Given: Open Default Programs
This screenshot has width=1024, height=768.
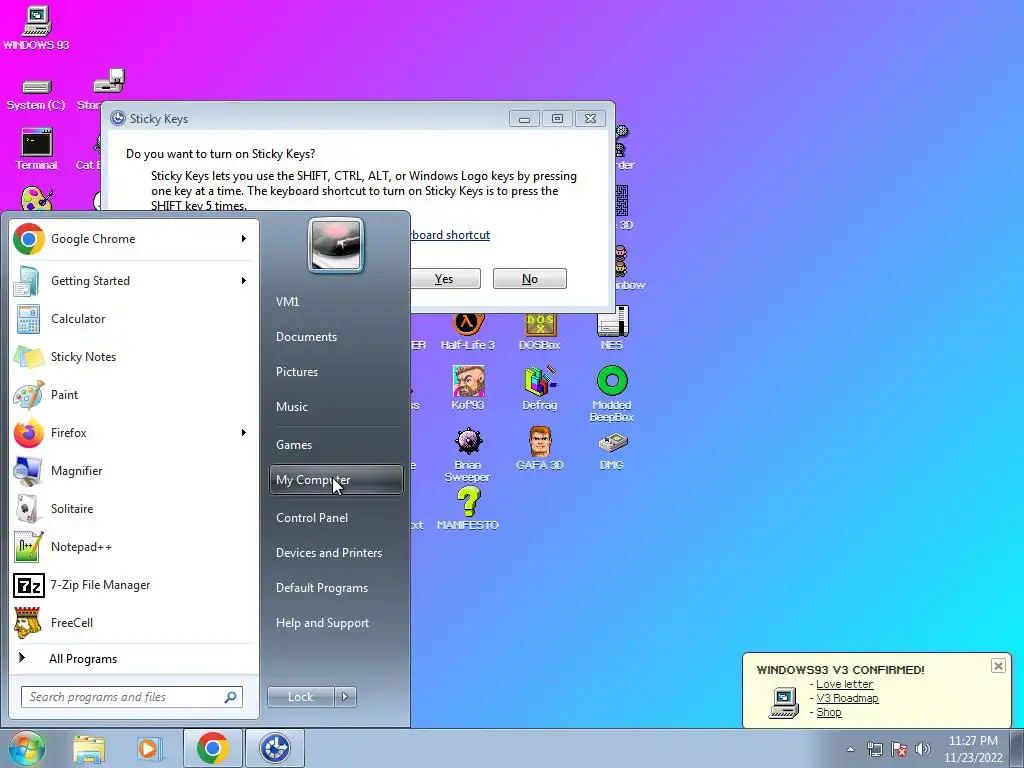Looking at the screenshot, I should coord(336,588).
